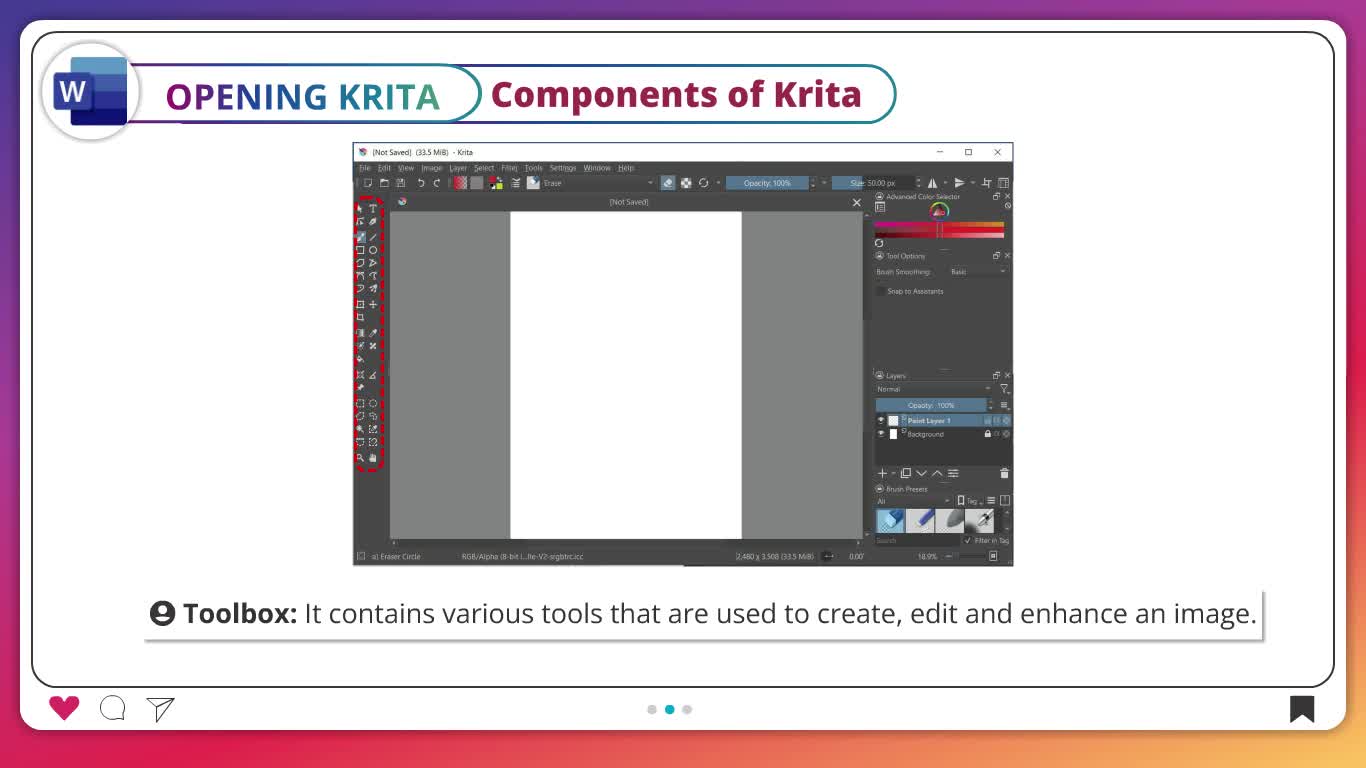Adjust the toolbar Opacity 100% slider
1366x768 pixels.
tap(767, 183)
